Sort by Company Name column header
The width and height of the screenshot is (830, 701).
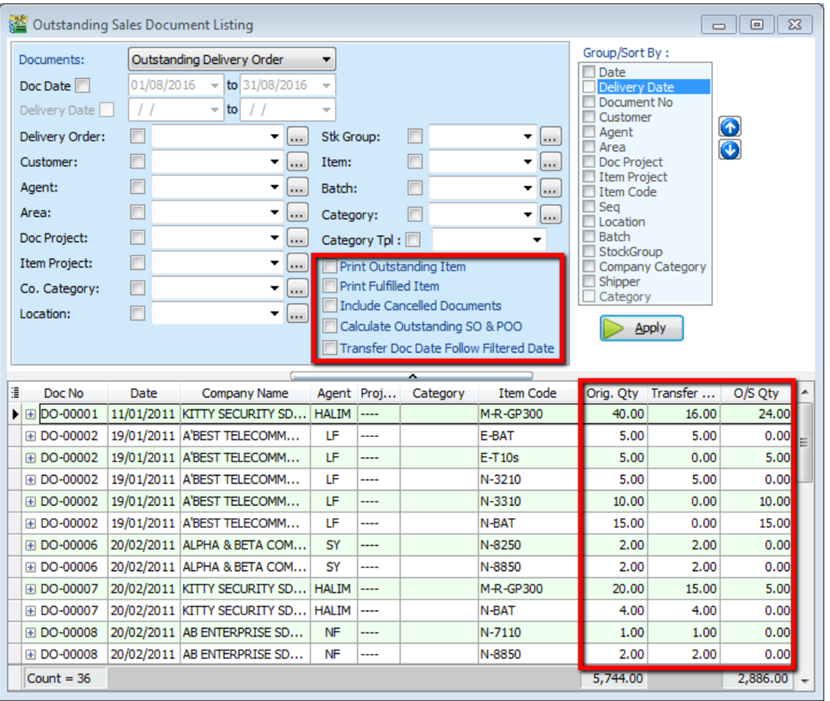[x=244, y=394]
